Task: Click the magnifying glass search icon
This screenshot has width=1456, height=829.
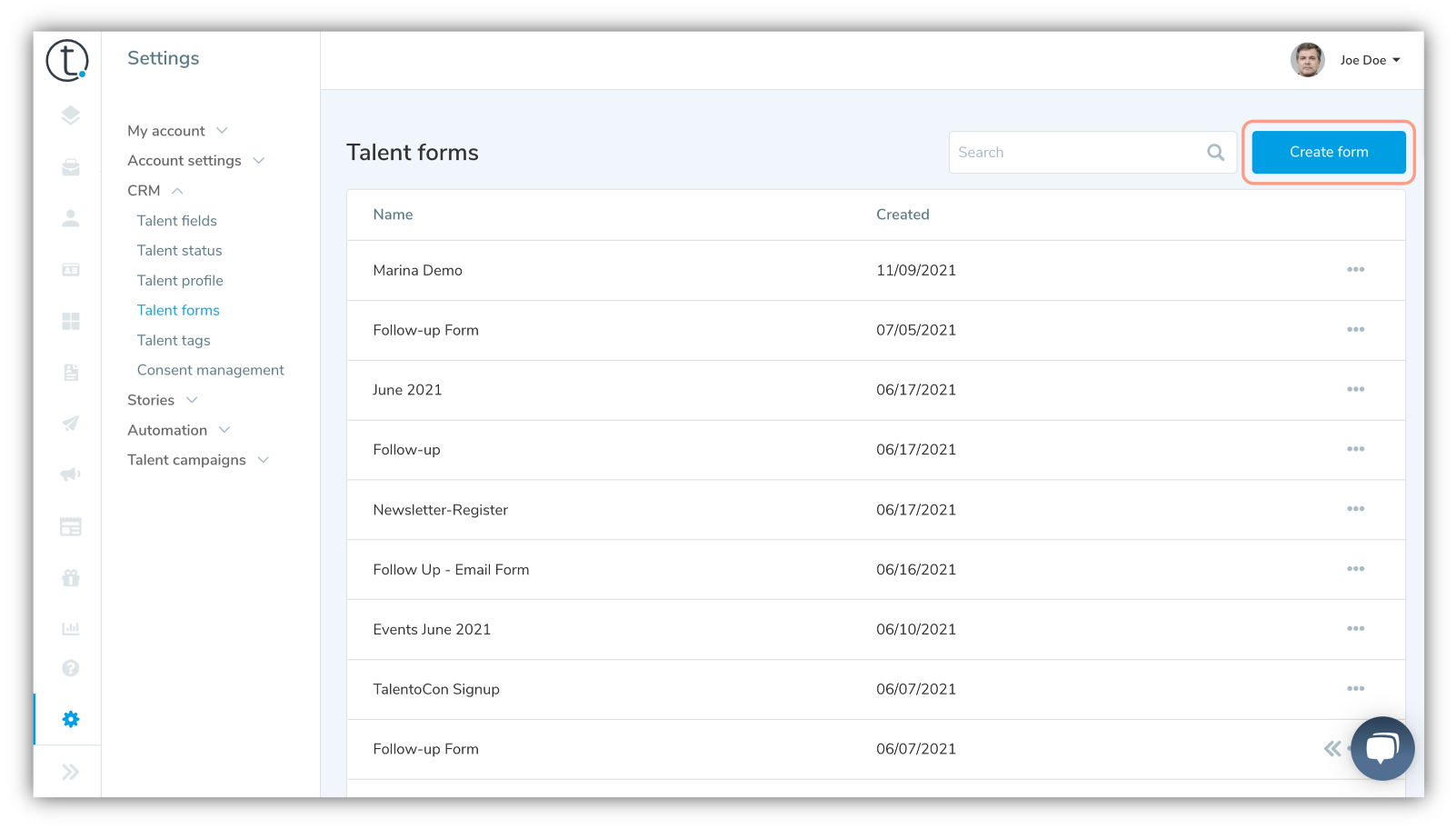Action: tap(1215, 153)
